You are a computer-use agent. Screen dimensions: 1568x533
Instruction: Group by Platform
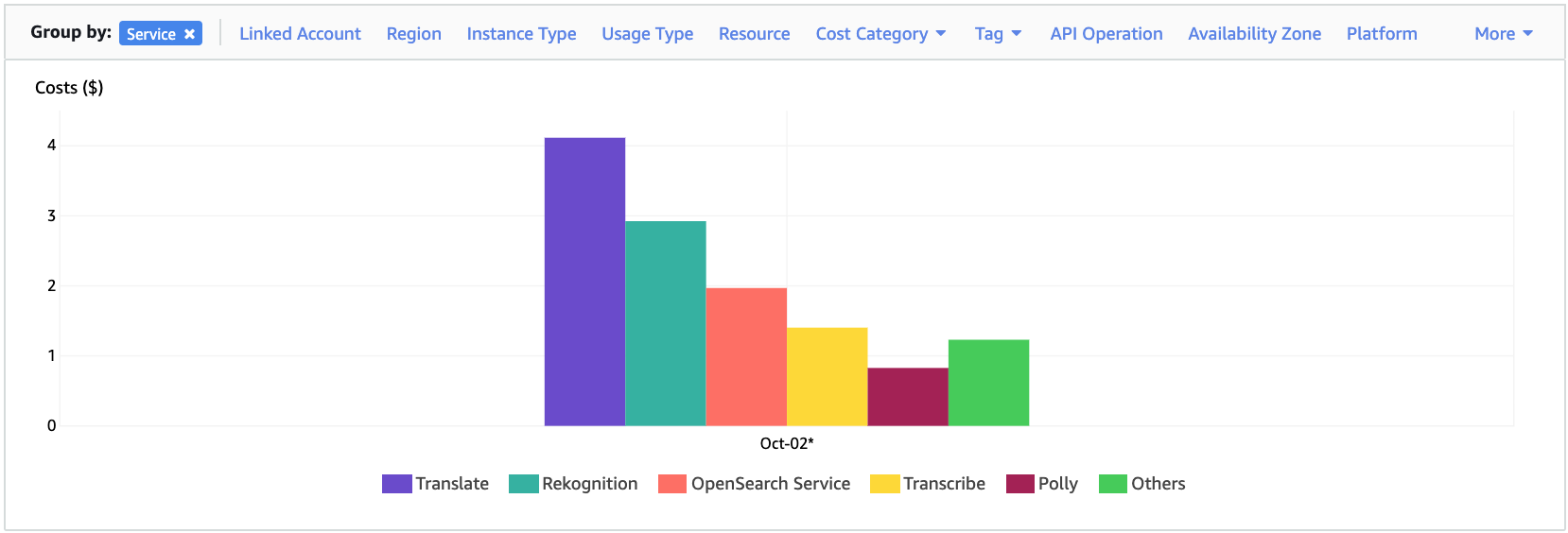pyautogui.click(x=1382, y=34)
